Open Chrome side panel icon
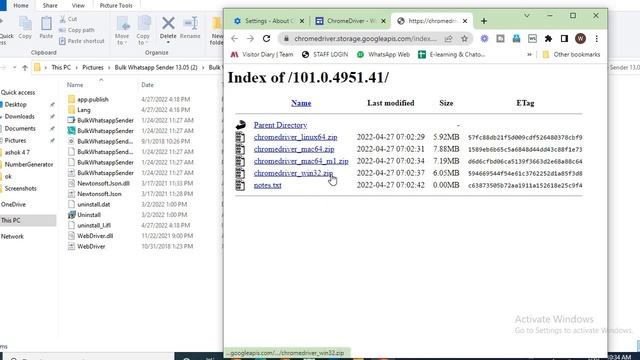Screen dimensions: 640x360 point(564,38)
